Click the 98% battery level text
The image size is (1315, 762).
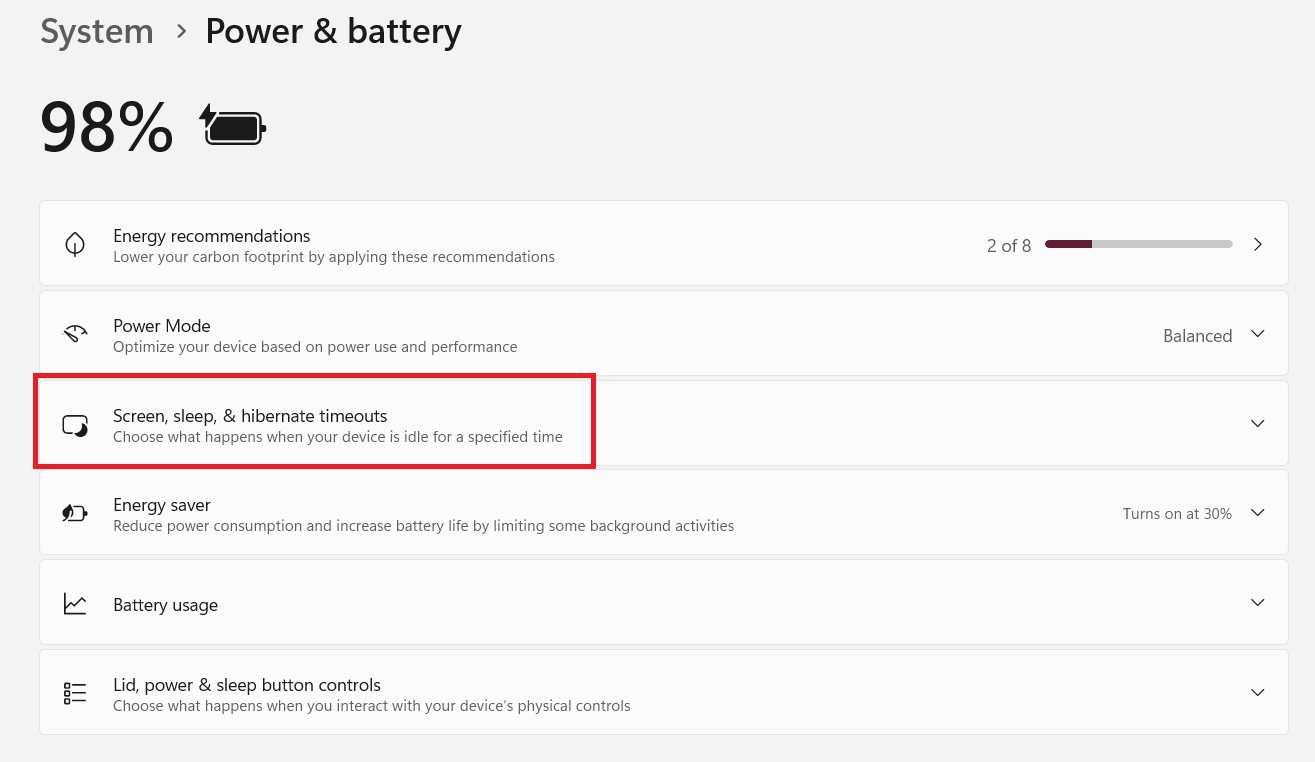pyautogui.click(x=107, y=127)
